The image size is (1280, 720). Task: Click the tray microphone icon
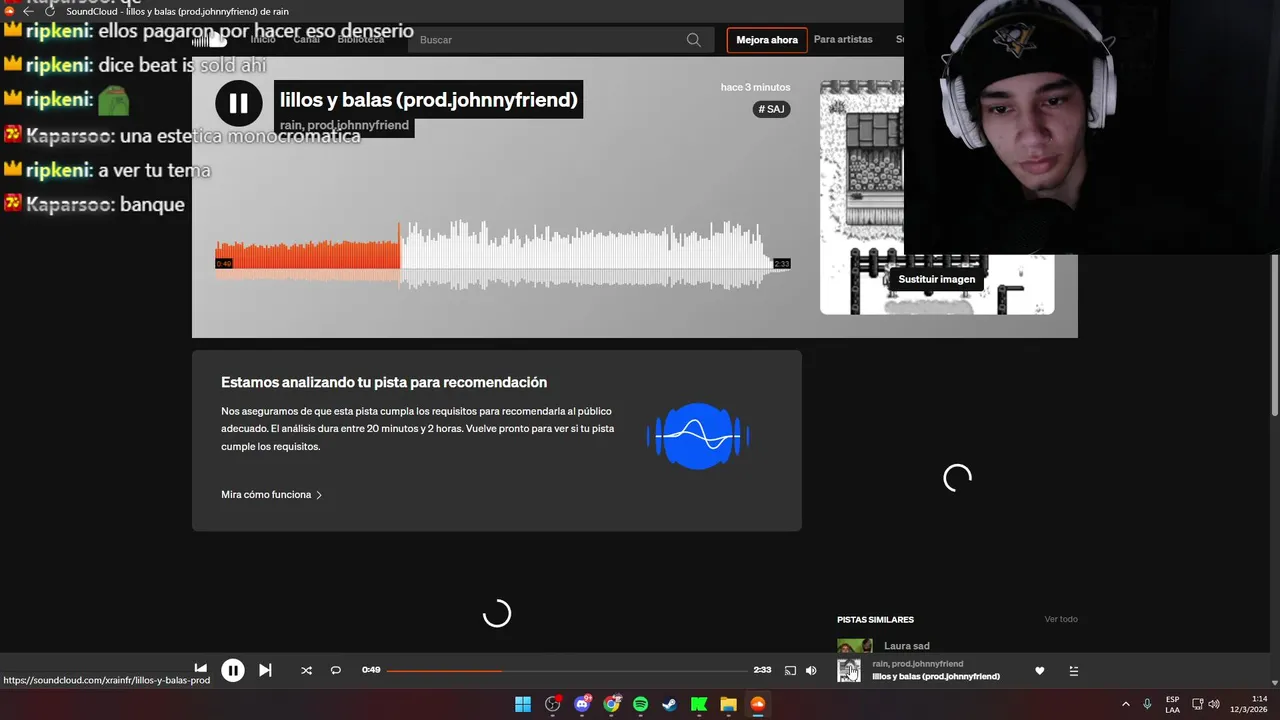pos(1147,704)
